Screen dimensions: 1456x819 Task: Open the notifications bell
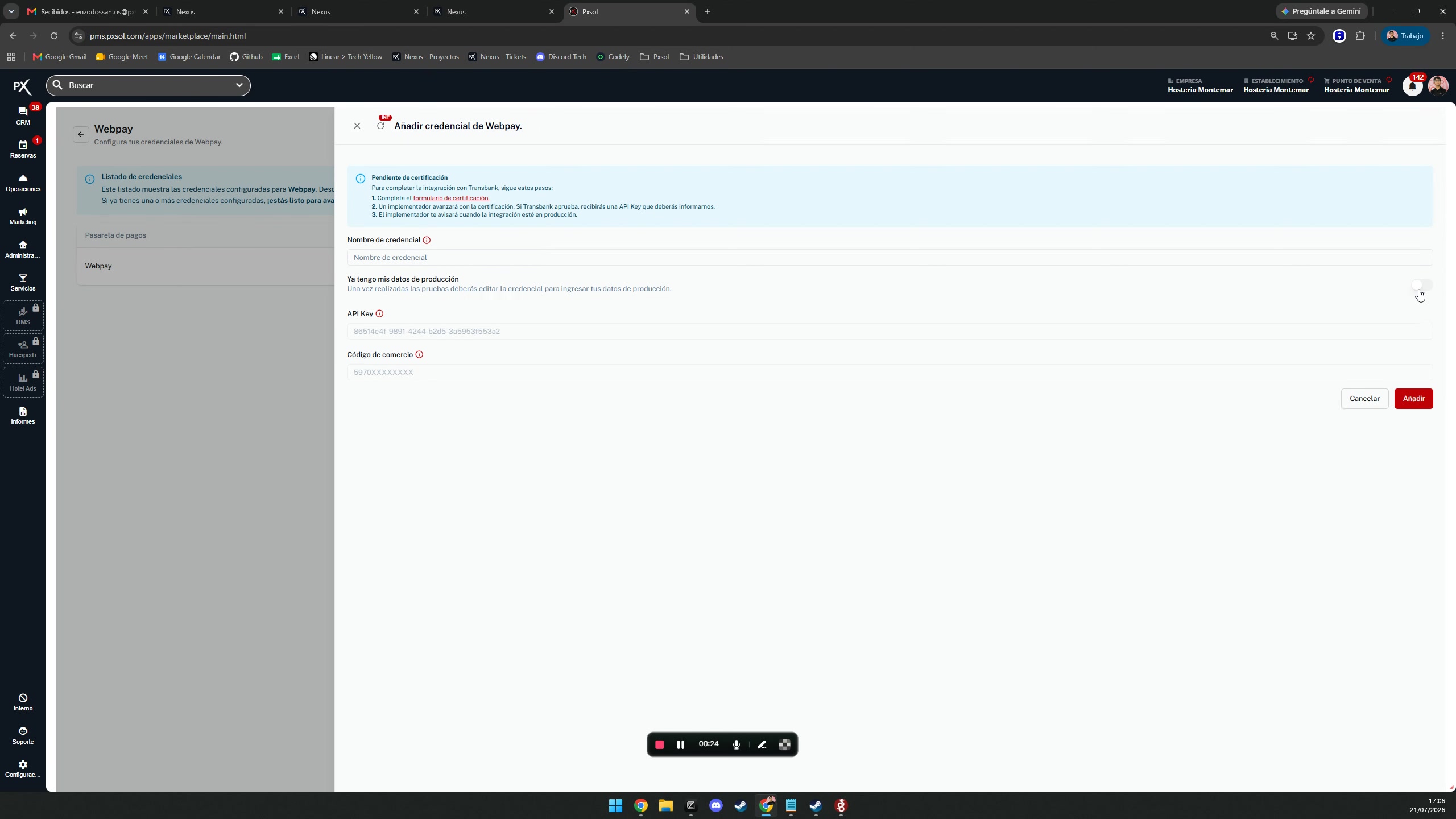[x=1412, y=86]
